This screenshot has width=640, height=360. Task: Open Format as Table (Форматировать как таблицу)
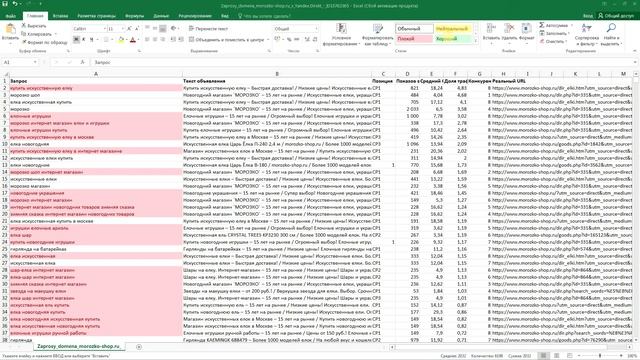tap(378, 34)
